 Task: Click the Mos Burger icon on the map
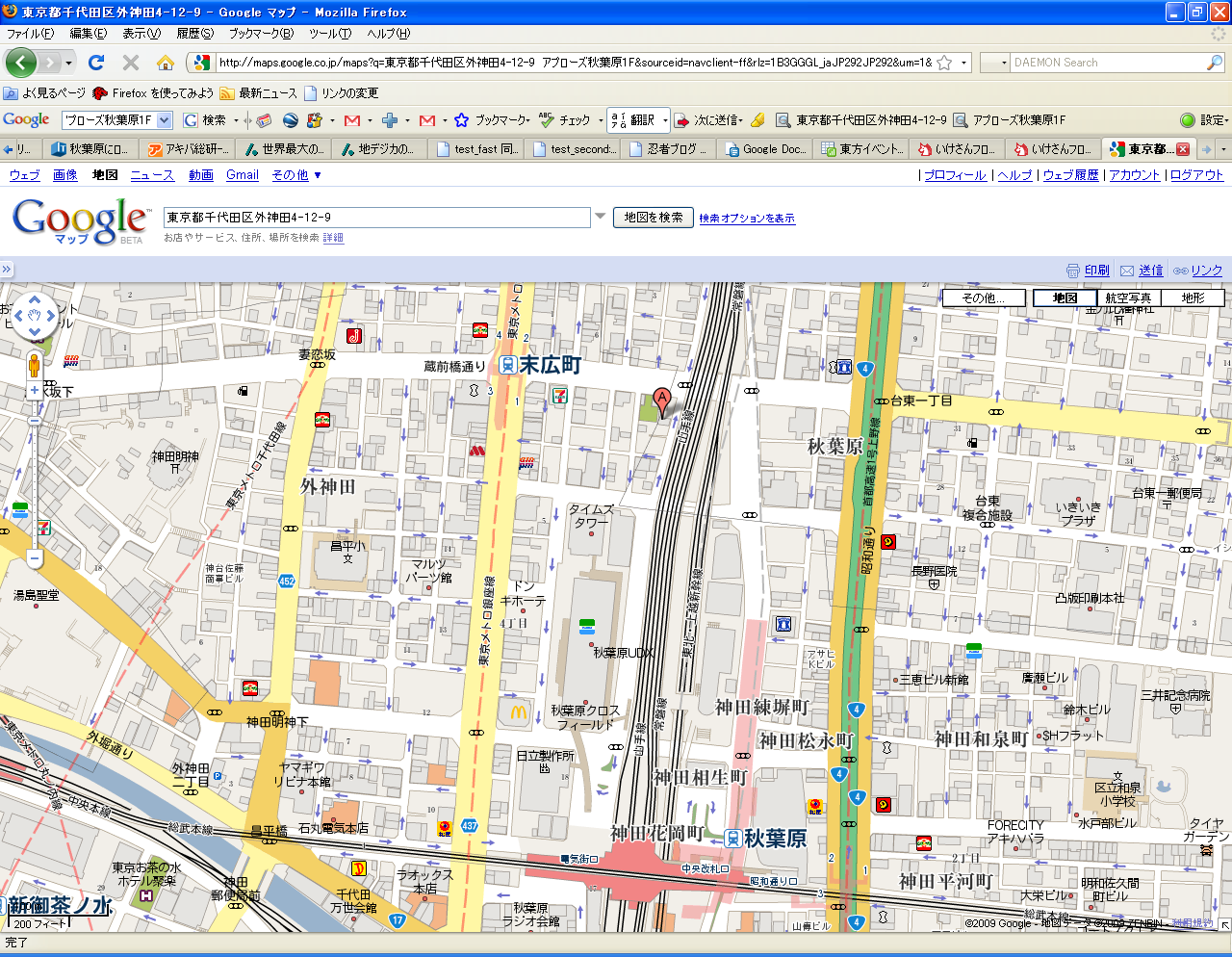tap(477, 450)
